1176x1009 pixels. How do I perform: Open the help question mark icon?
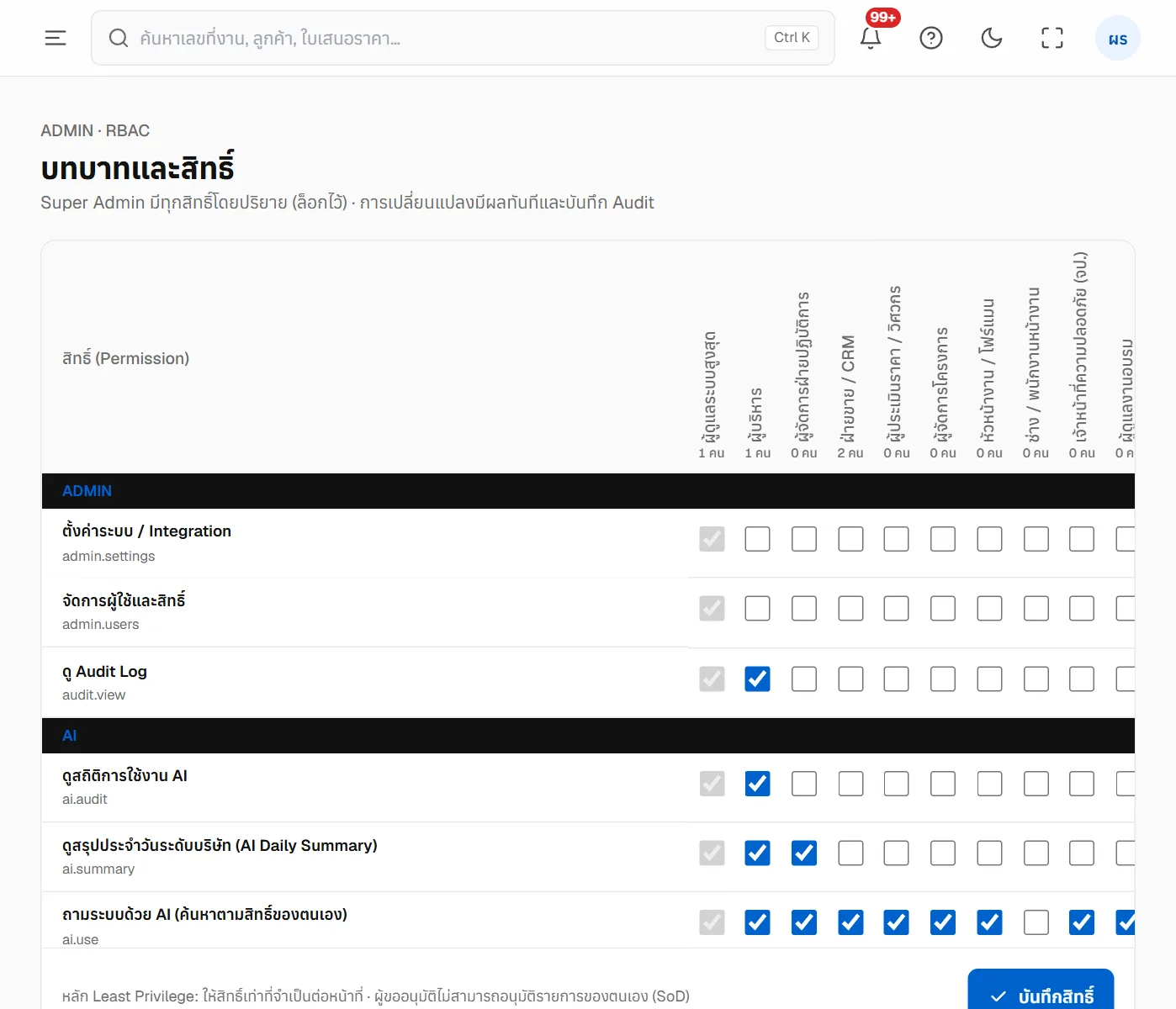click(931, 38)
